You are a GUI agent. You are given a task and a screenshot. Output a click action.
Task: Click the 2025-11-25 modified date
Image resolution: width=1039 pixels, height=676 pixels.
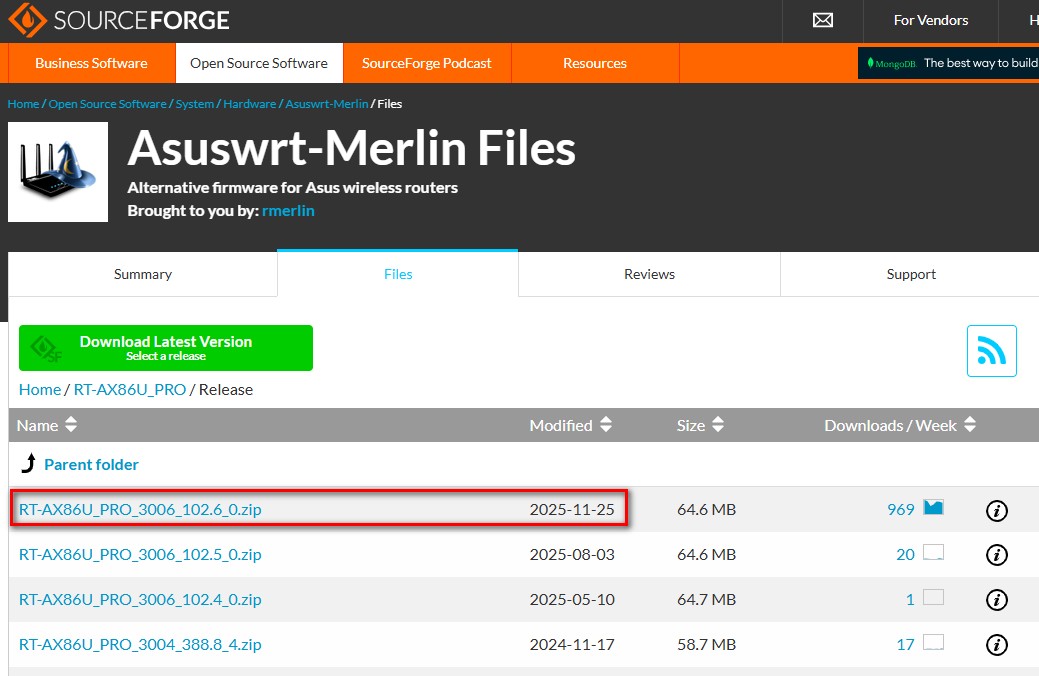(572, 510)
